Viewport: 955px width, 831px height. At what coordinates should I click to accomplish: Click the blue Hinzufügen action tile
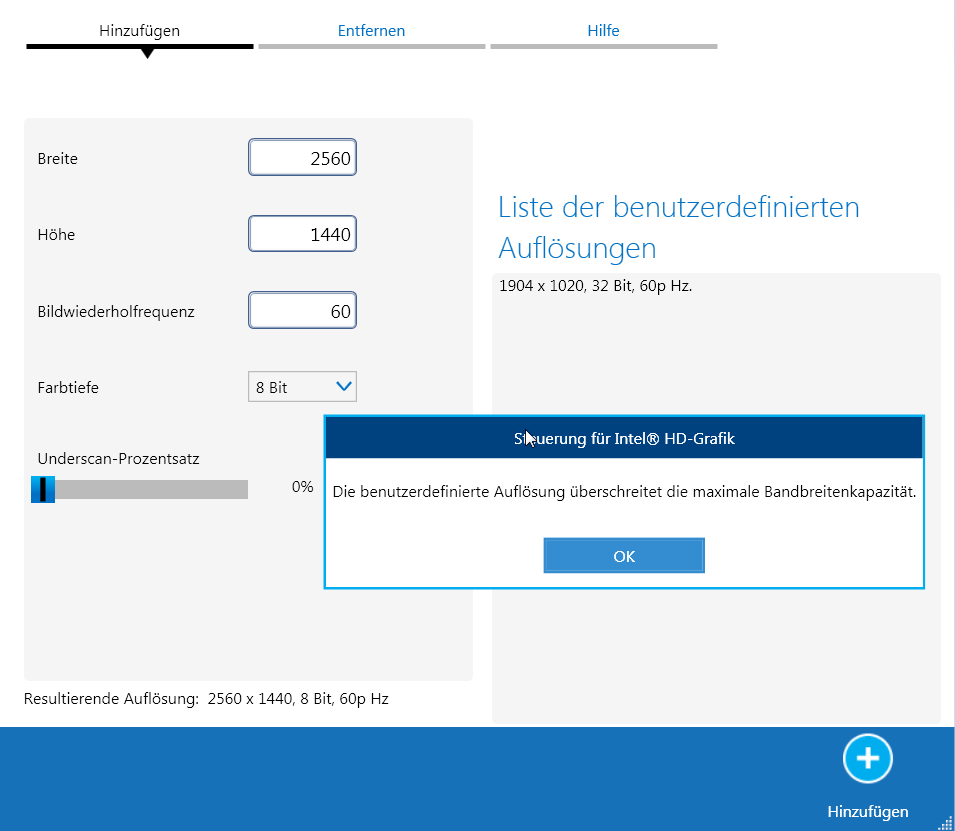(867, 780)
